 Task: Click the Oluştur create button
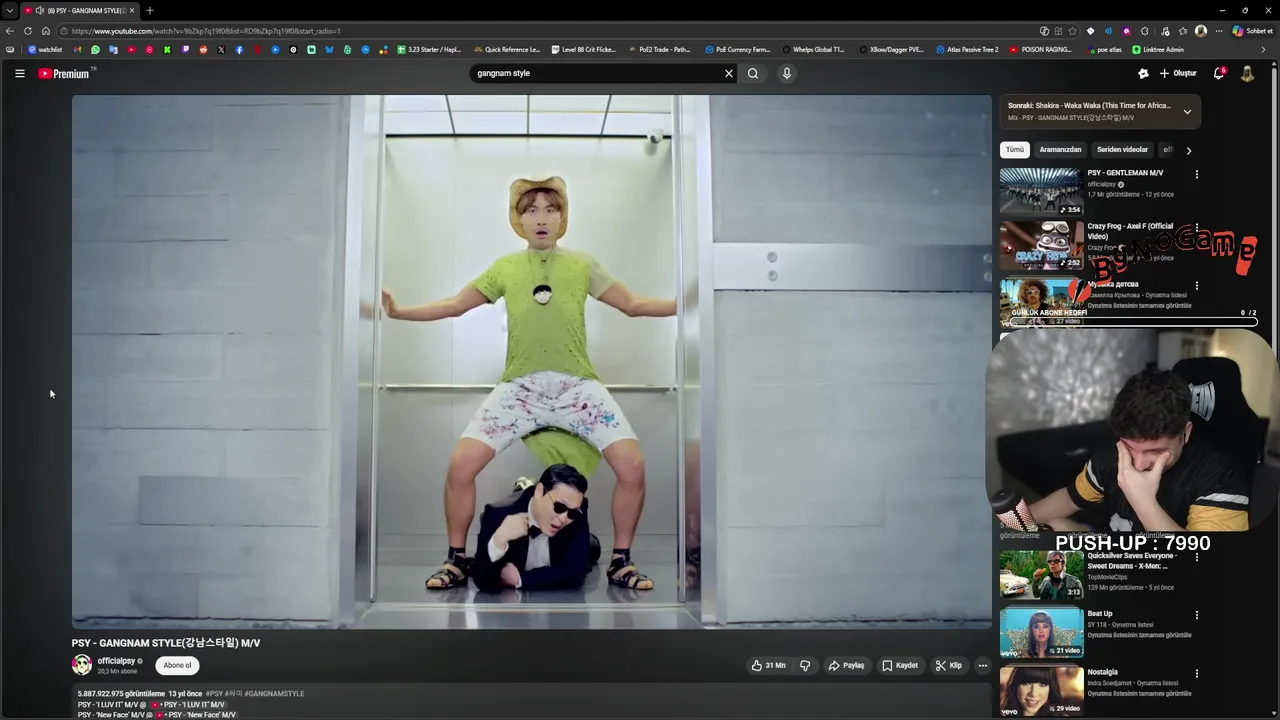coord(1178,73)
